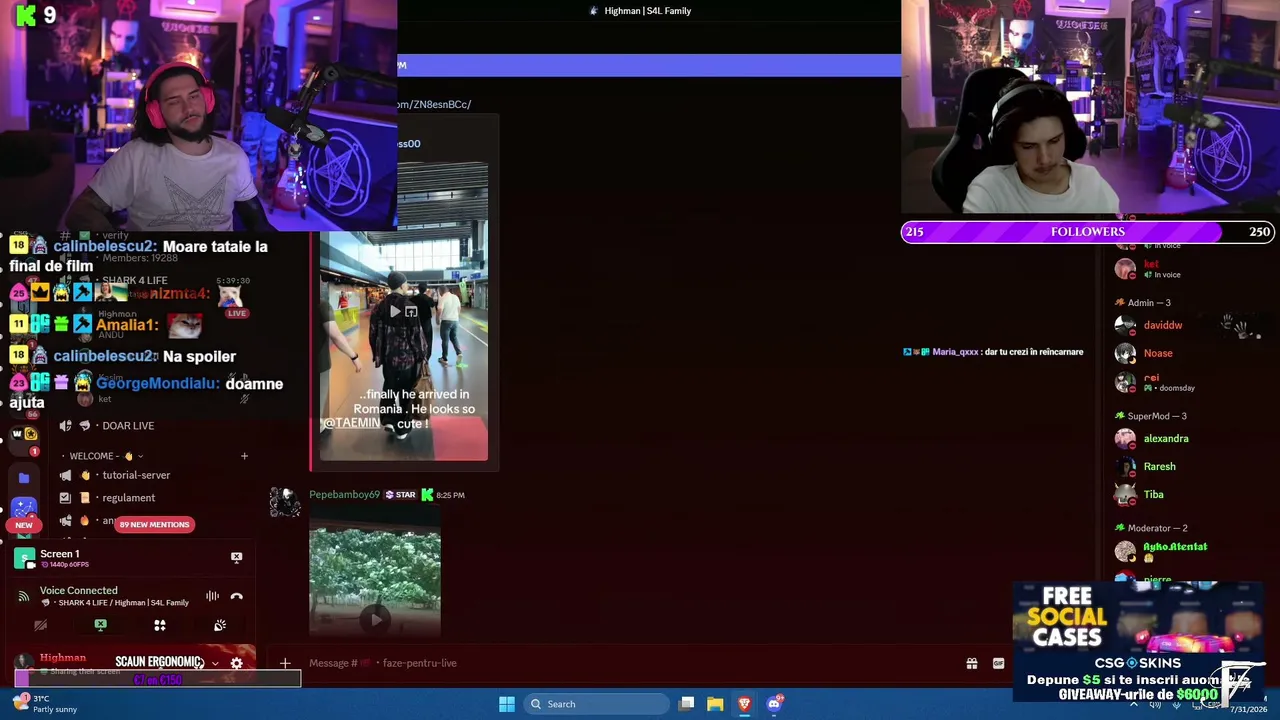Click the plus attach button in message box
Viewport: 1280px width, 720px height.
coord(285,663)
